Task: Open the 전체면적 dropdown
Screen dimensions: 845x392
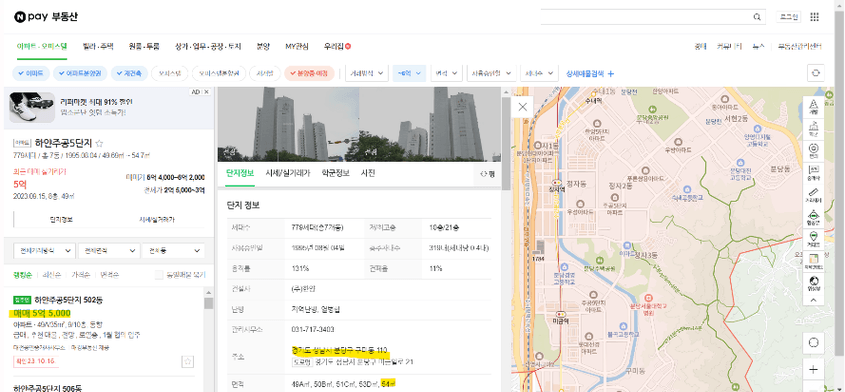Action: click(108, 251)
